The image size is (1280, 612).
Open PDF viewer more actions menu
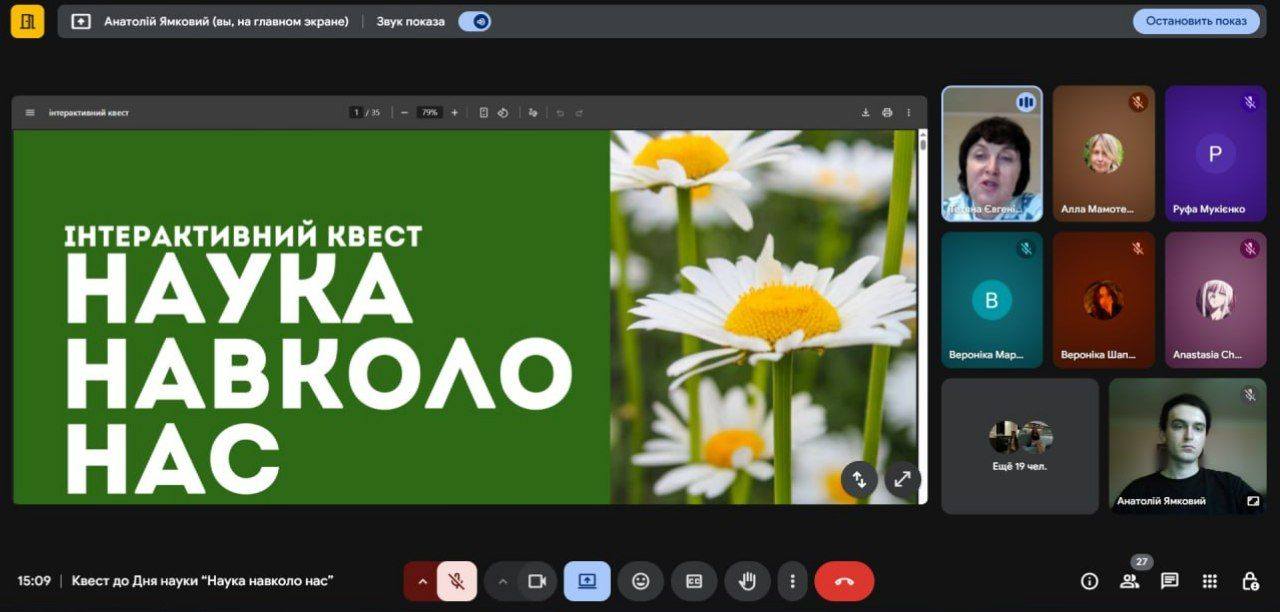pos(908,113)
